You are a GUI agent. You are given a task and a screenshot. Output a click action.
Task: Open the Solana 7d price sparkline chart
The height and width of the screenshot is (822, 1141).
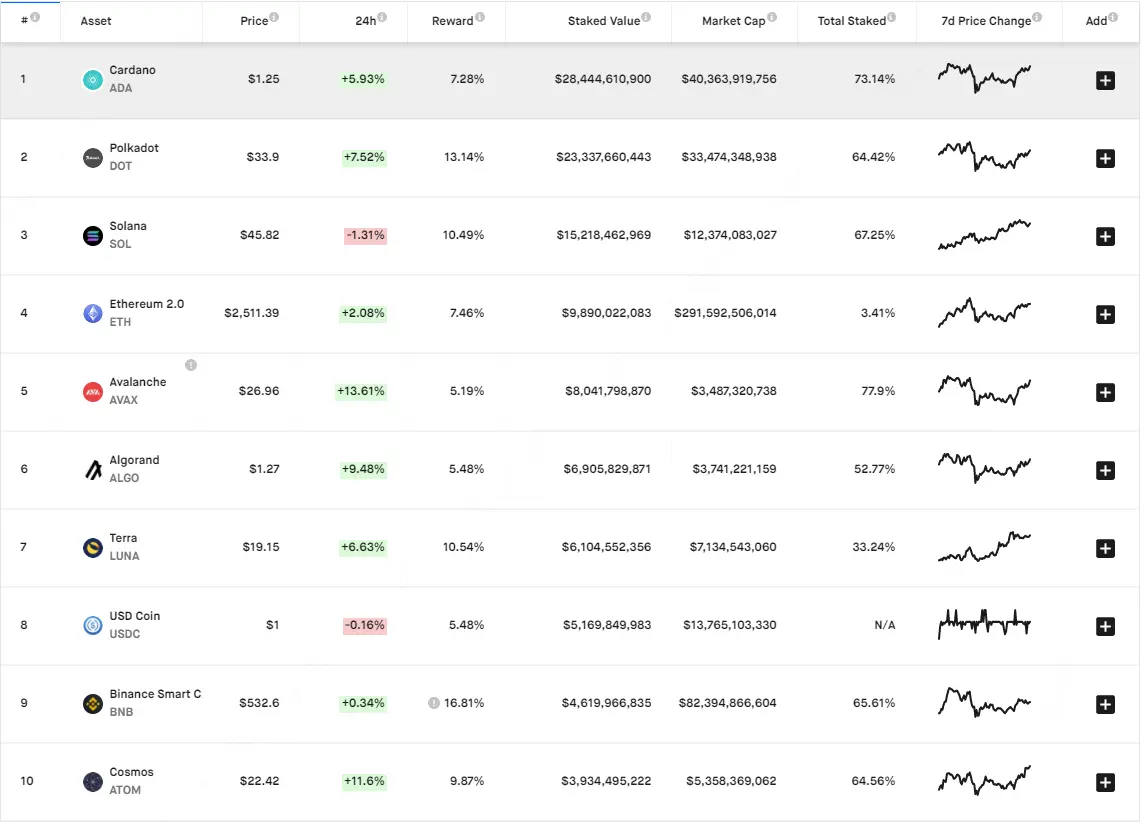[984, 234]
